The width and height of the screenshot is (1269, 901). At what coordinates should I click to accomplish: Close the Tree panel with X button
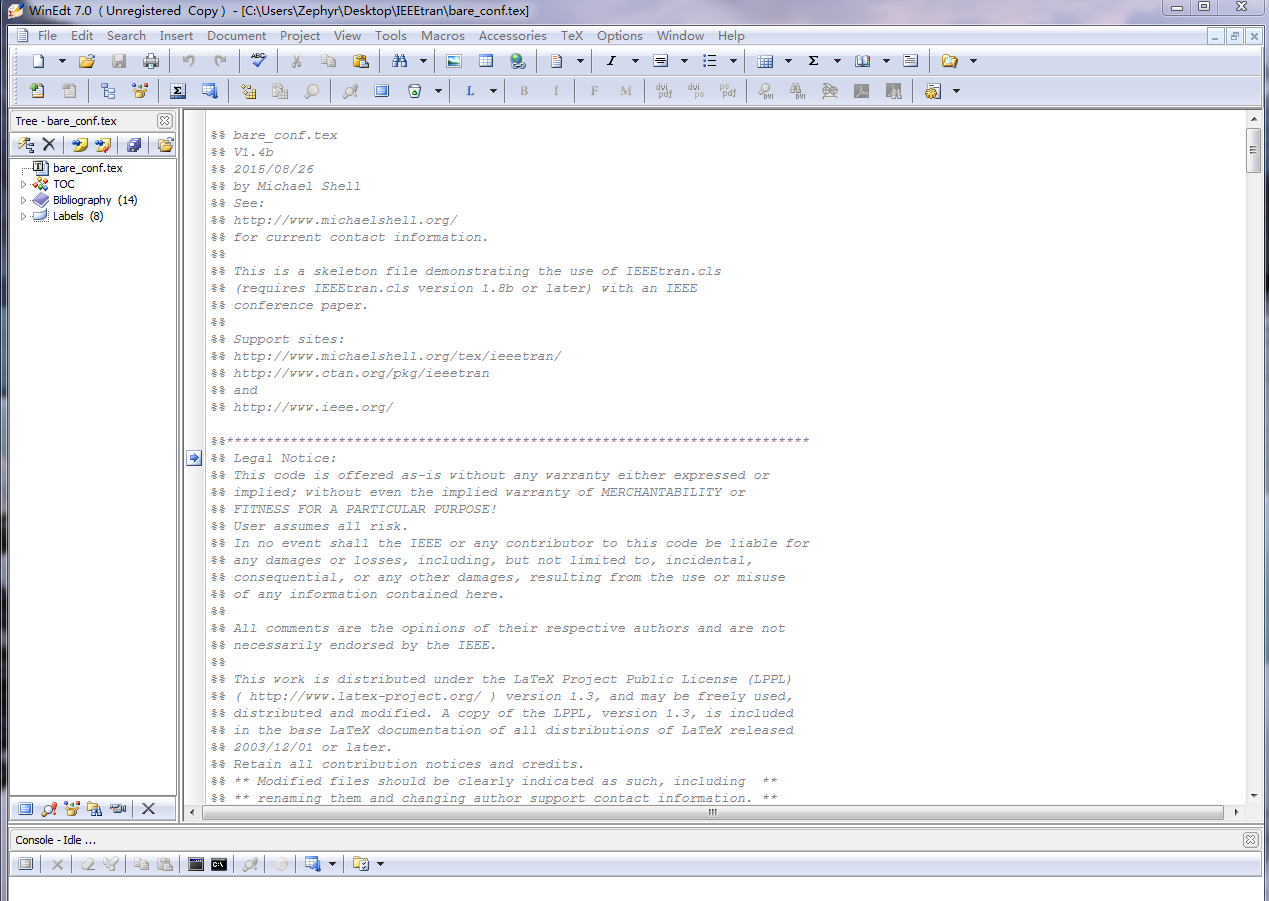(165, 121)
